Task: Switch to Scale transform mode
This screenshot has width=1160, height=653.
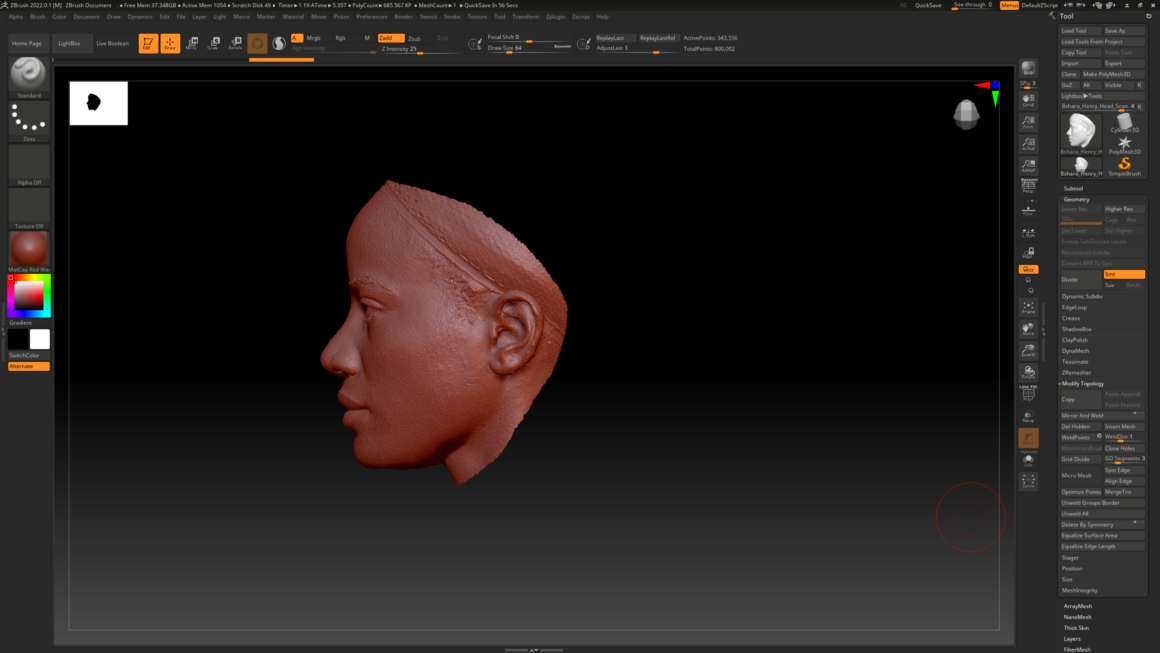Action: coord(213,44)
